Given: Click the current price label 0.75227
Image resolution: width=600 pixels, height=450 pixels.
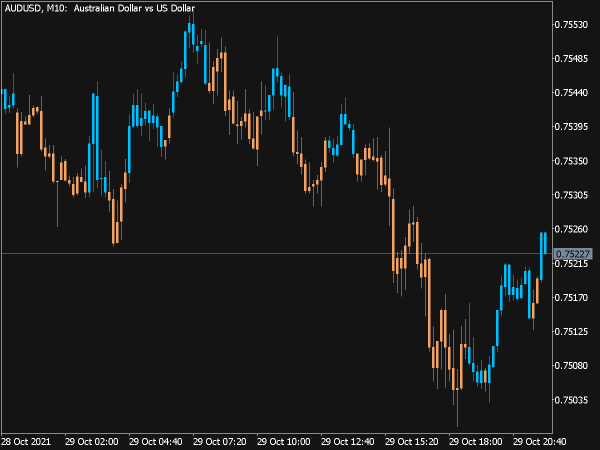Looking at the screenshot, I should 573,254.
